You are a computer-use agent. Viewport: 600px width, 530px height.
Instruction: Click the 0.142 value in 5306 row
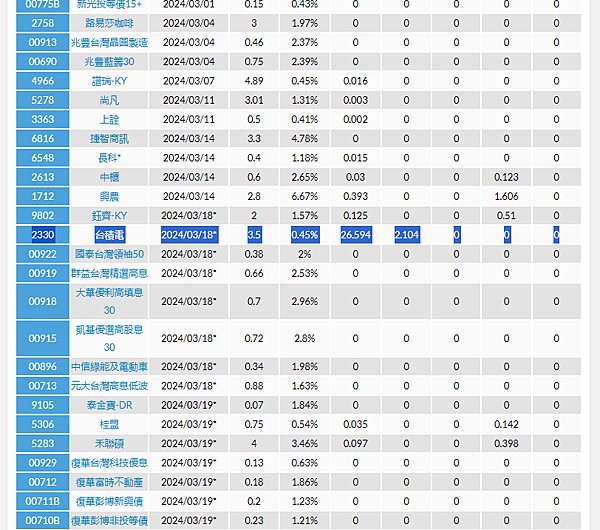coord(506,424)
